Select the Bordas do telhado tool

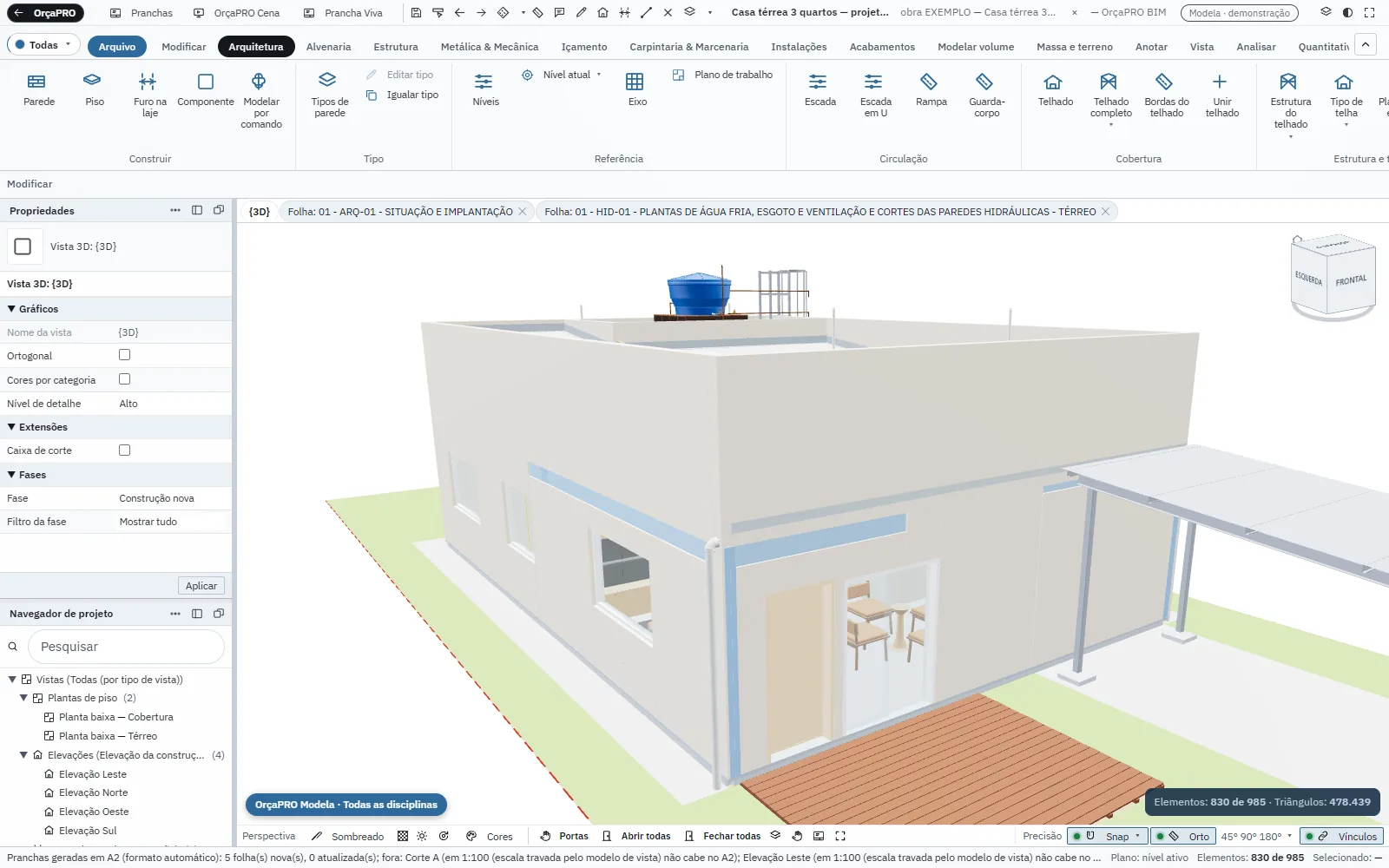(x=1166, y=95)
